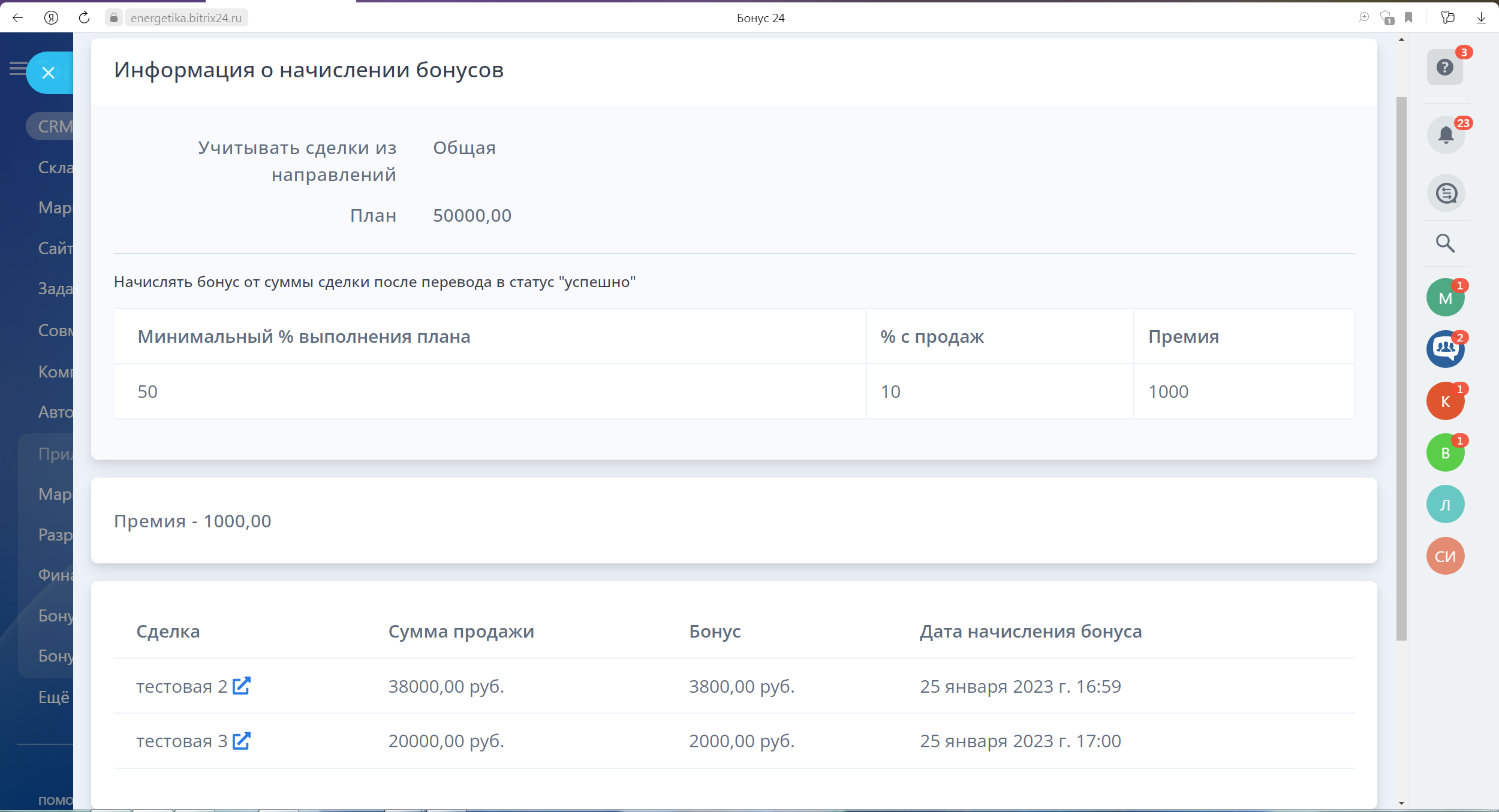Open chat with green M avatar

point(1445,298)
